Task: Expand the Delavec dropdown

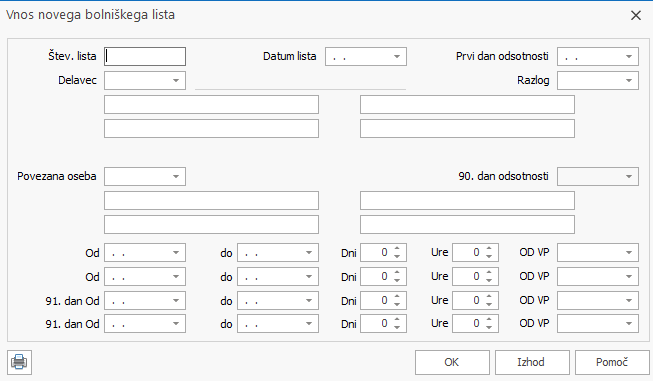Action: click(x=176, y=81)
